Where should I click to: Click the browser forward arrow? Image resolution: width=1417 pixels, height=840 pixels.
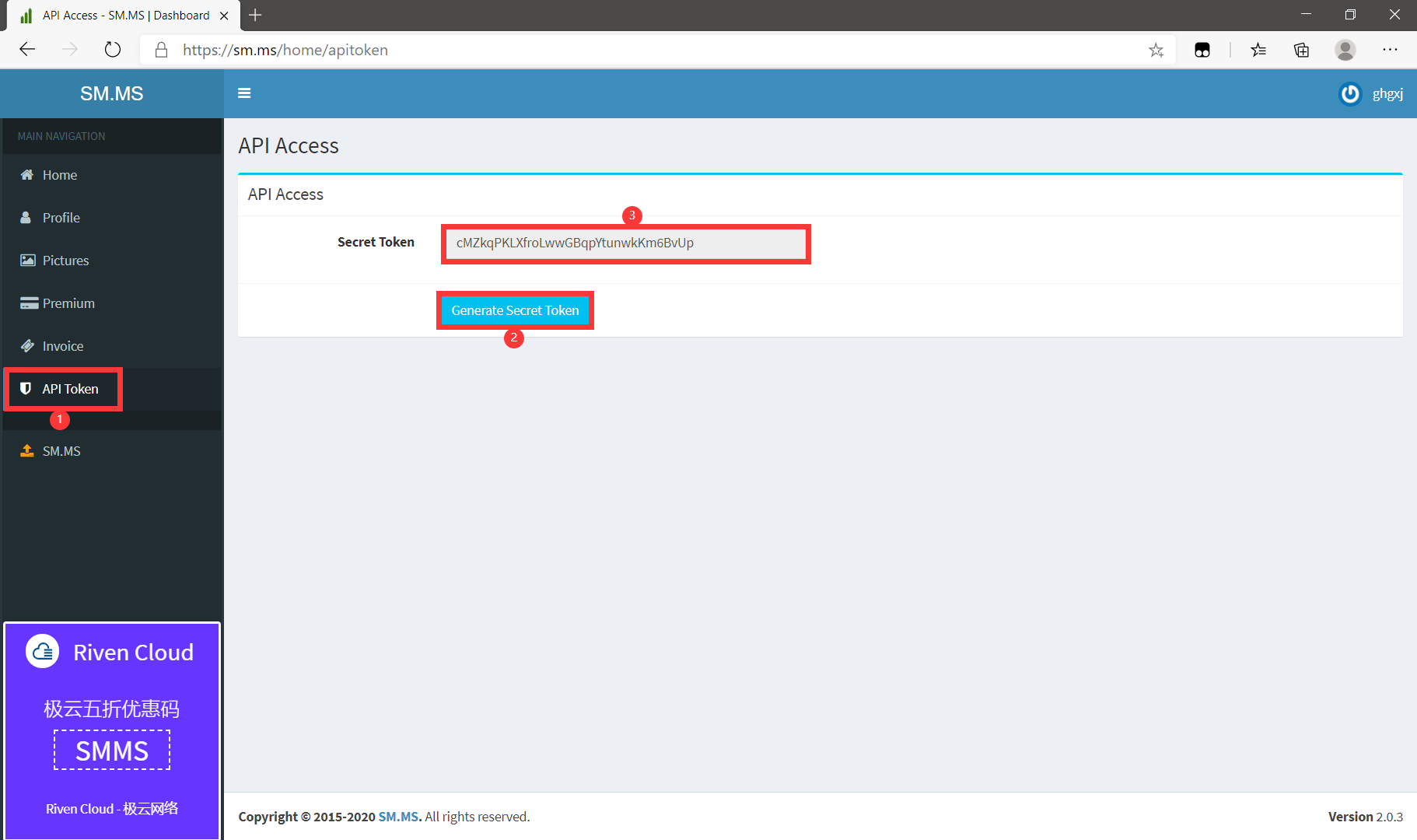pyautogui.click(x=70, y=50)
